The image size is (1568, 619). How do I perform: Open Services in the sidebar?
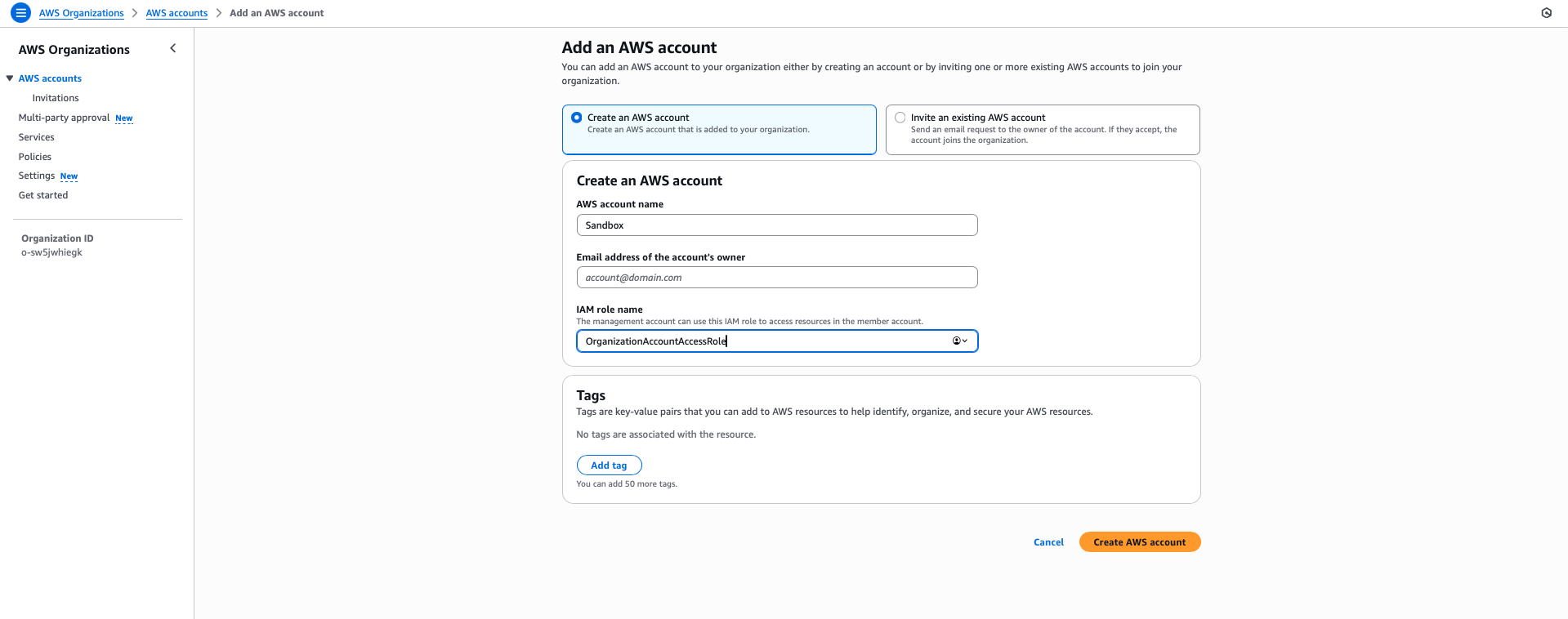37,137
